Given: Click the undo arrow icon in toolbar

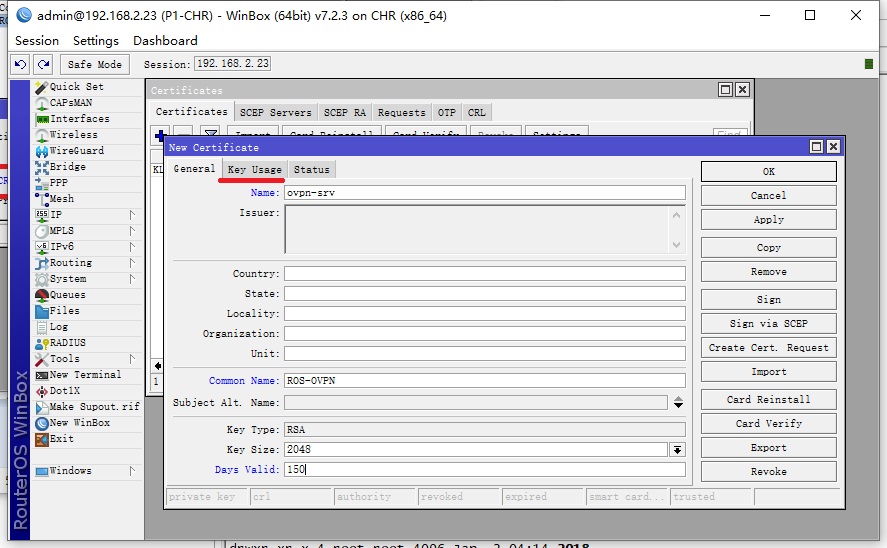Looking at the screenshot, I should [x=21, y=64].
